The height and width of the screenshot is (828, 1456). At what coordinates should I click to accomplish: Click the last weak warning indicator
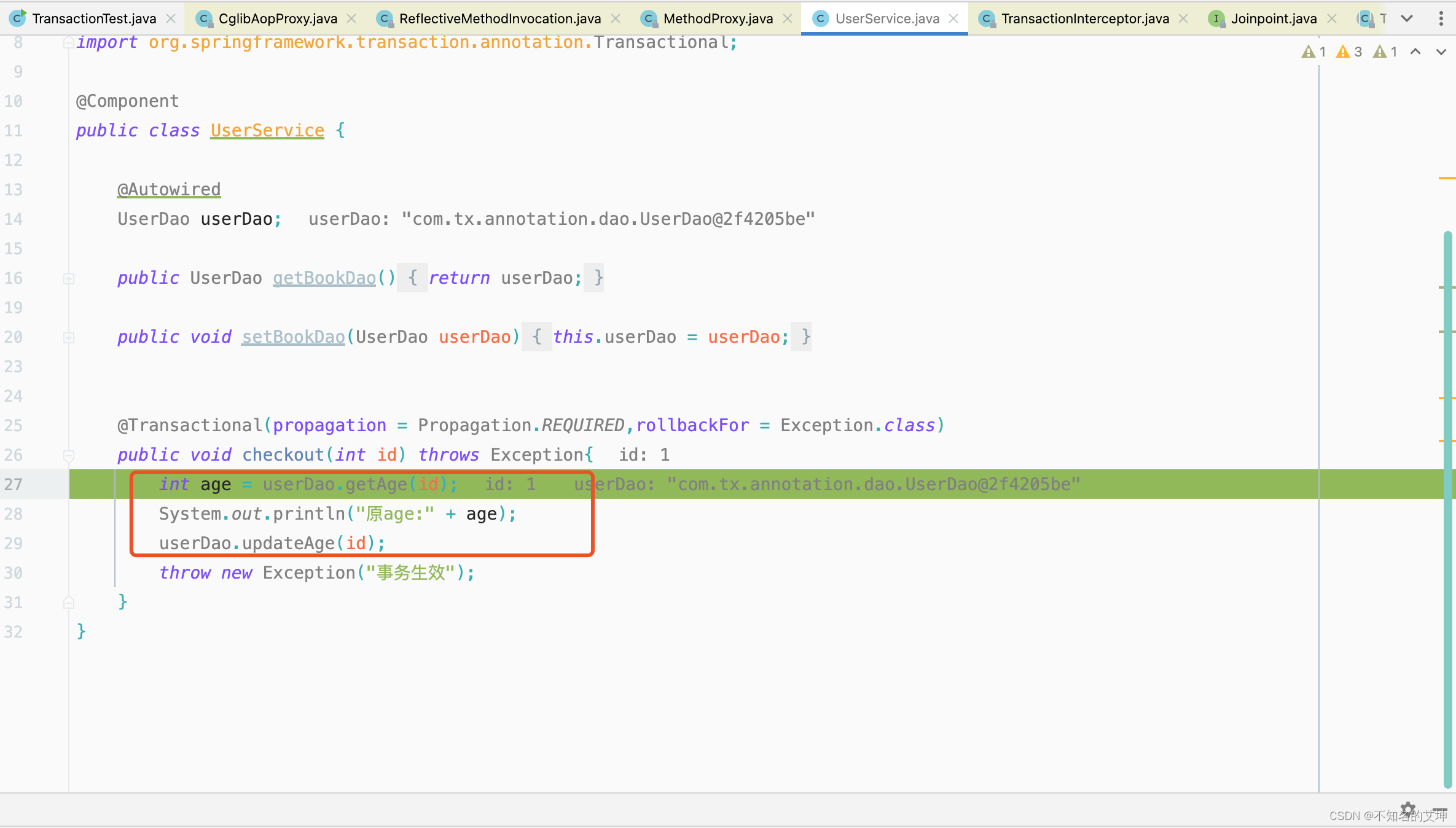coord(1386,52)
